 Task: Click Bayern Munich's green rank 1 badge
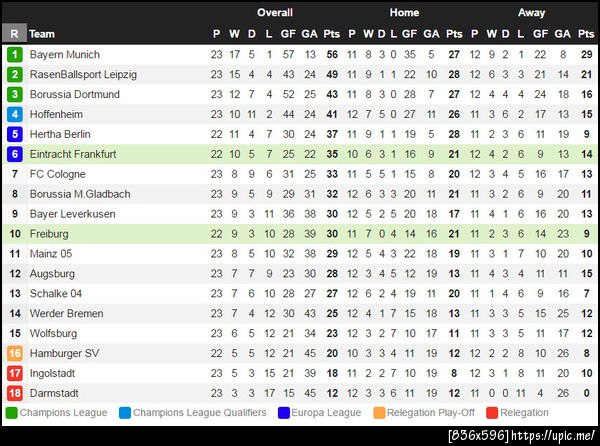(14, 54)
